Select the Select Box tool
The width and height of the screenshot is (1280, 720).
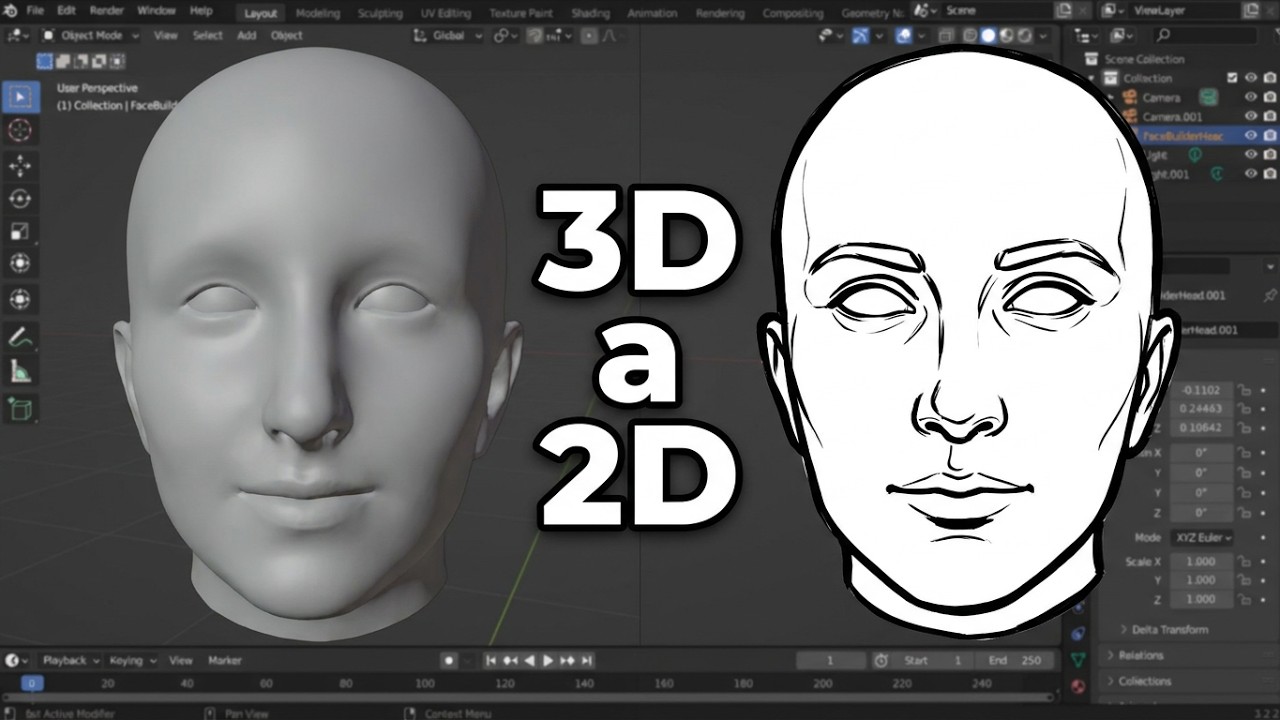[x=20, y=98]
